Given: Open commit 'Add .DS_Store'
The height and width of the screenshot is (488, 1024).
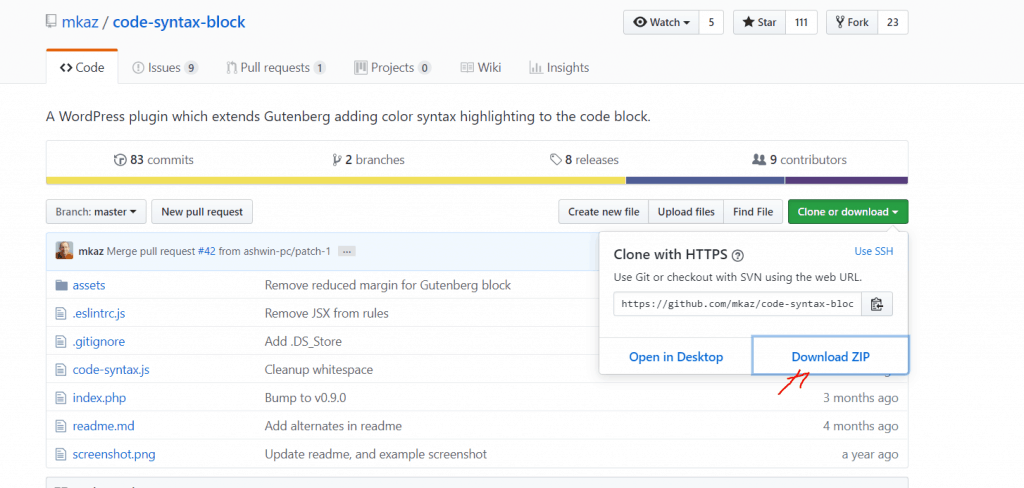Looking at the screenshot, I should (303, 342).
